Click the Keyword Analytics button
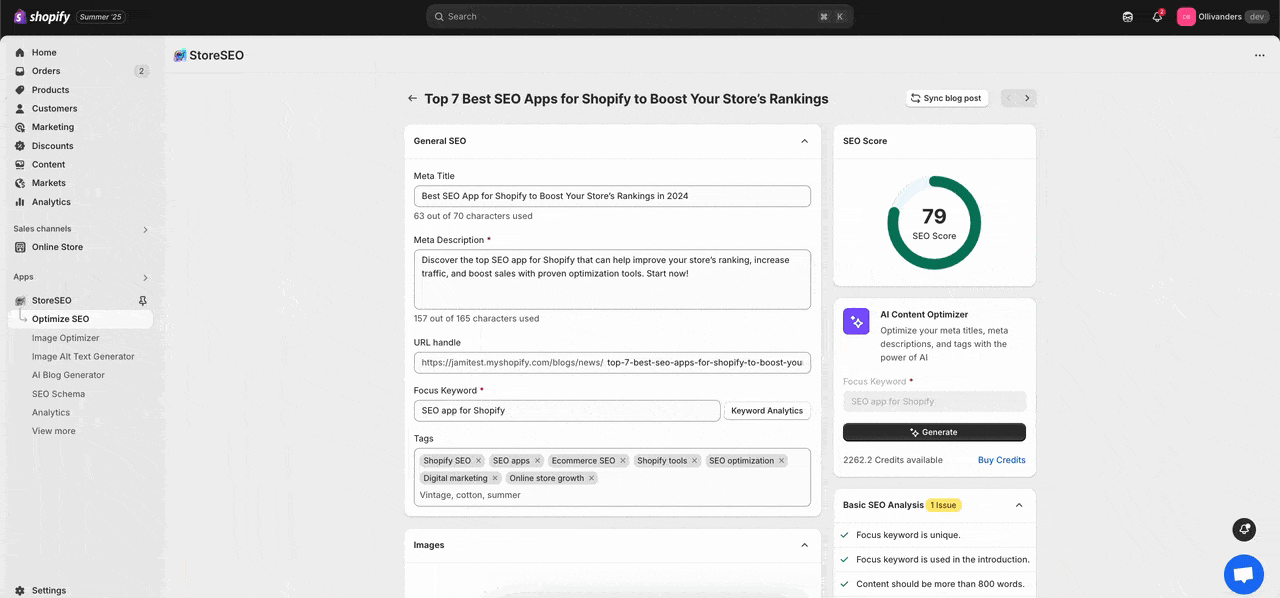Screen dimensions: 1280x598 (767, 410)
